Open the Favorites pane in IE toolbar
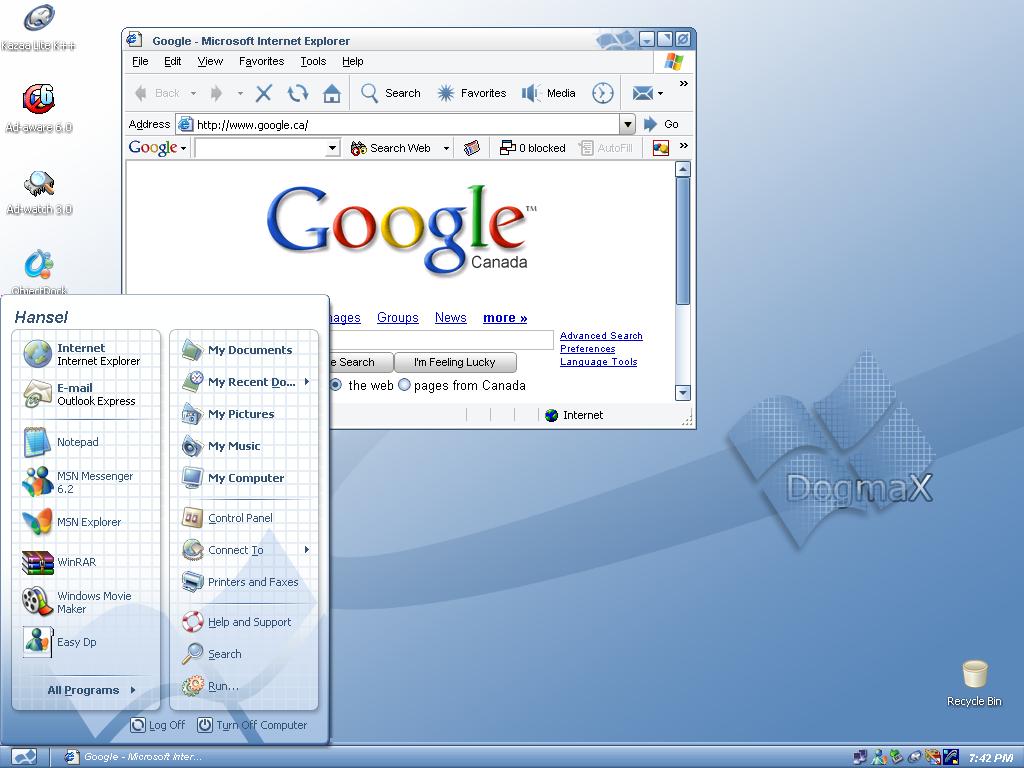Viewport: 1024px width, 768px height. coord(472,93)
